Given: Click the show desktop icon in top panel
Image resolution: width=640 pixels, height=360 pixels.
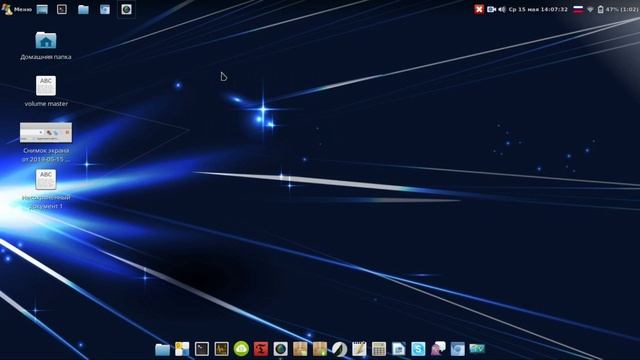Looking at the screenshot, I should click(42, 9).
